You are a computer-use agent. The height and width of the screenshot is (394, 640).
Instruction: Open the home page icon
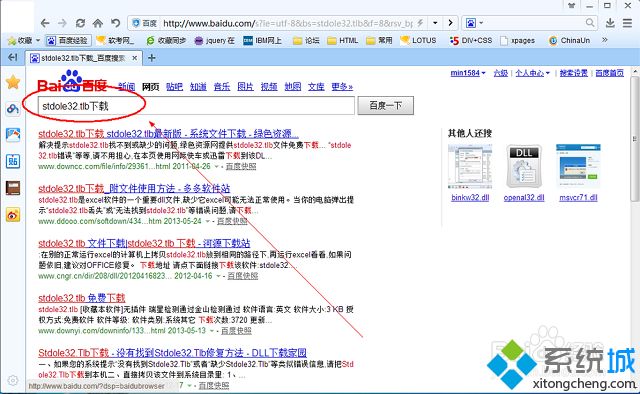98,23
